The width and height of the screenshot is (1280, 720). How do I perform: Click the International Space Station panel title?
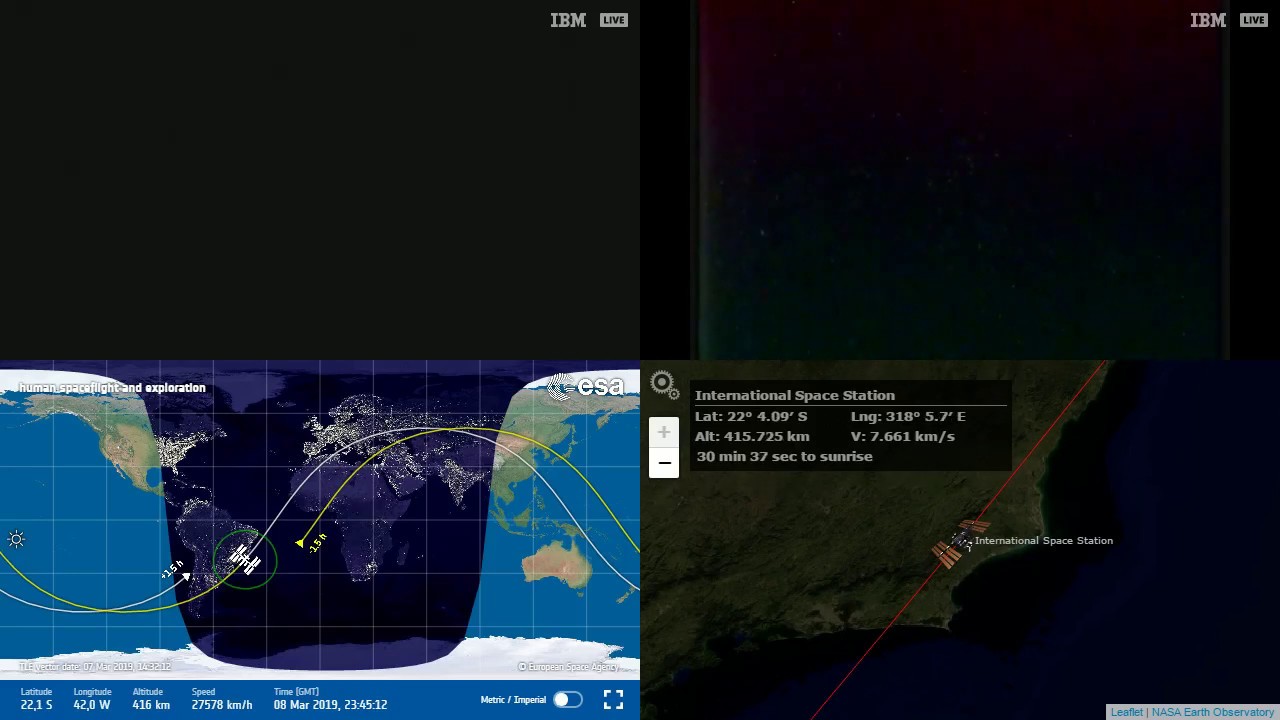[795, 396]
